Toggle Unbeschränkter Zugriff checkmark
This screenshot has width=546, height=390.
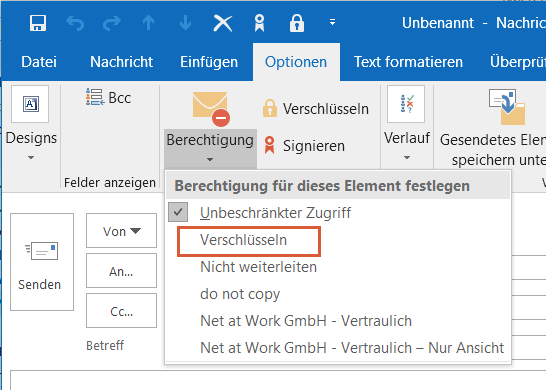(x=178, y=212)
